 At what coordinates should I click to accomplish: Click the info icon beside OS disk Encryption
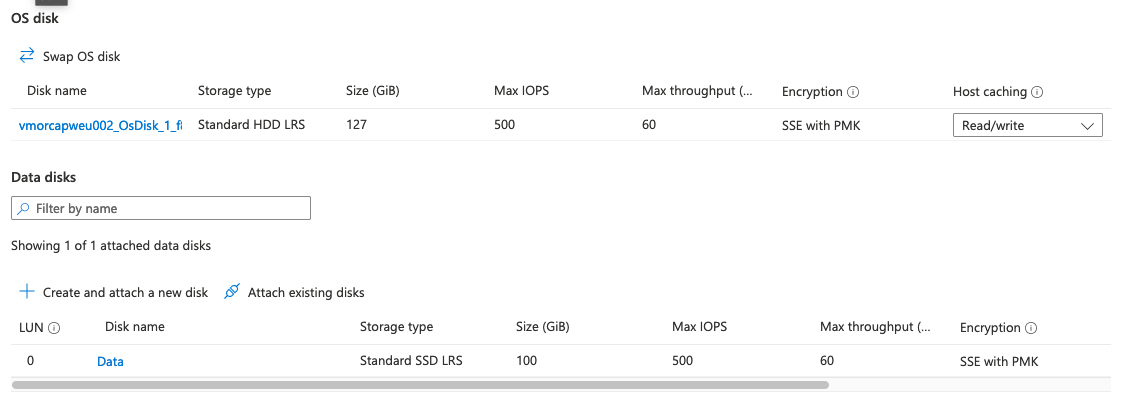pos(853,92)
